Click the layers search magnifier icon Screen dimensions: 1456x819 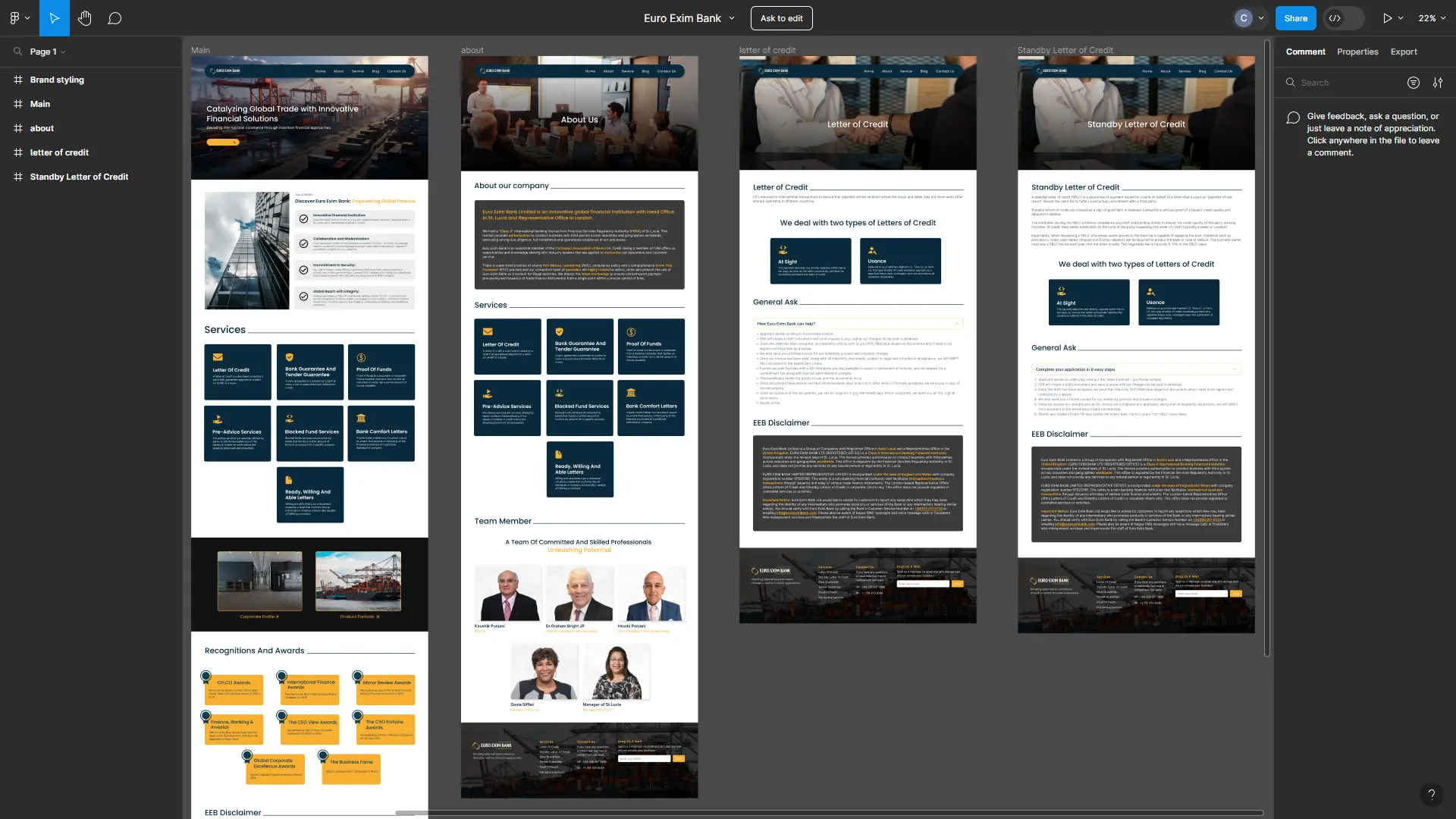point(17,52)
